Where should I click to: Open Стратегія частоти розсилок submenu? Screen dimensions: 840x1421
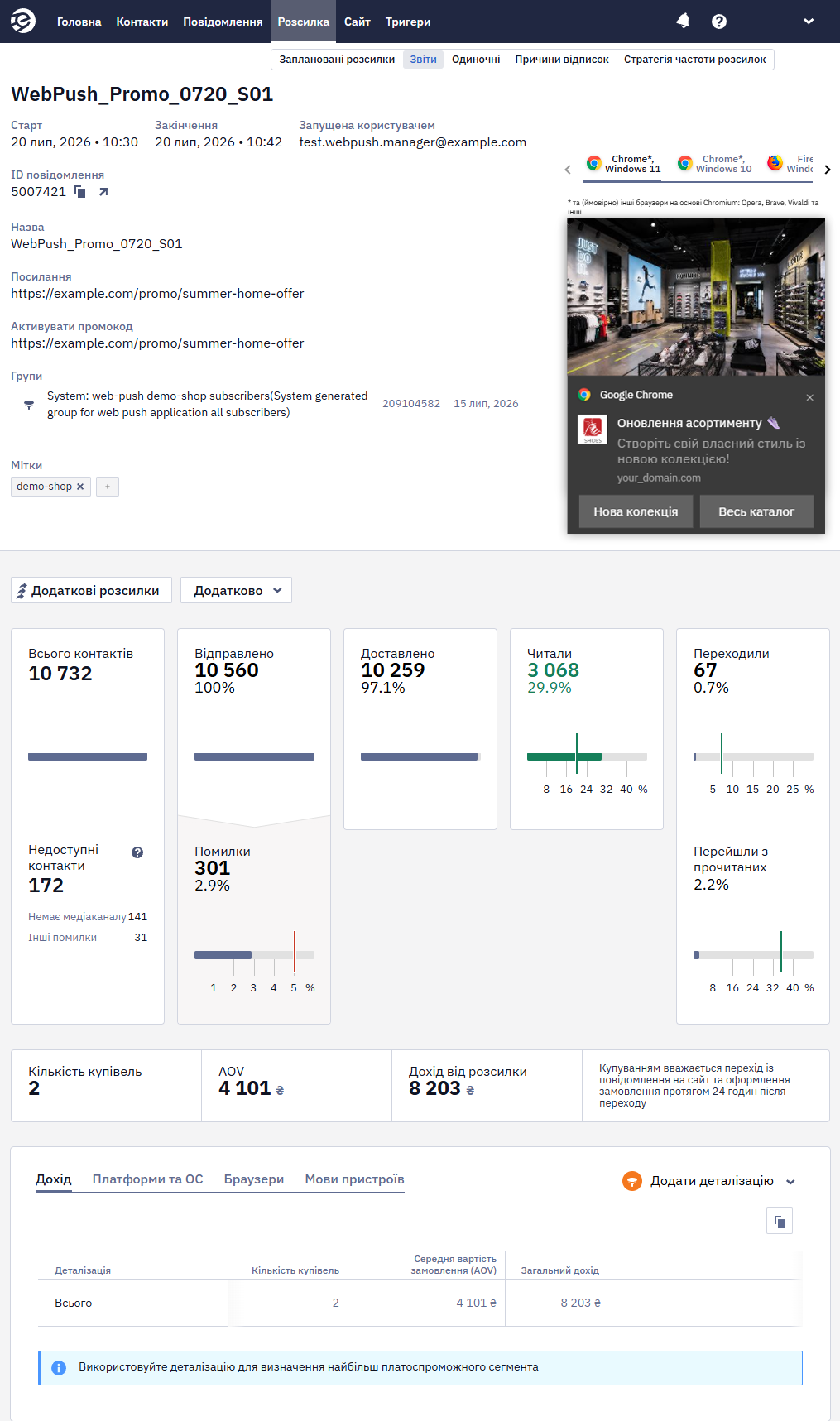[695, 60]
